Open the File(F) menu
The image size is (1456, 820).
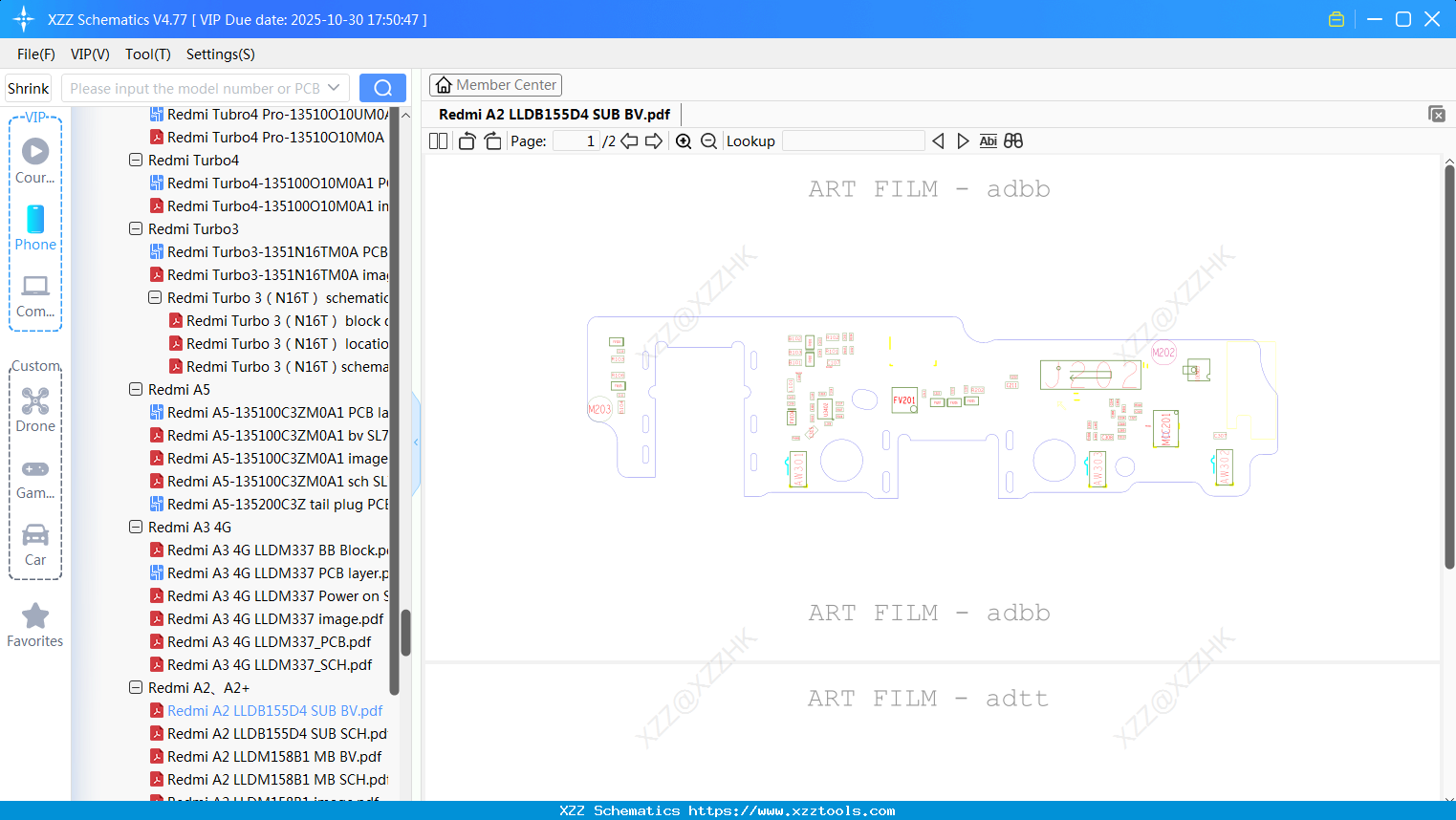coord(36,54)
